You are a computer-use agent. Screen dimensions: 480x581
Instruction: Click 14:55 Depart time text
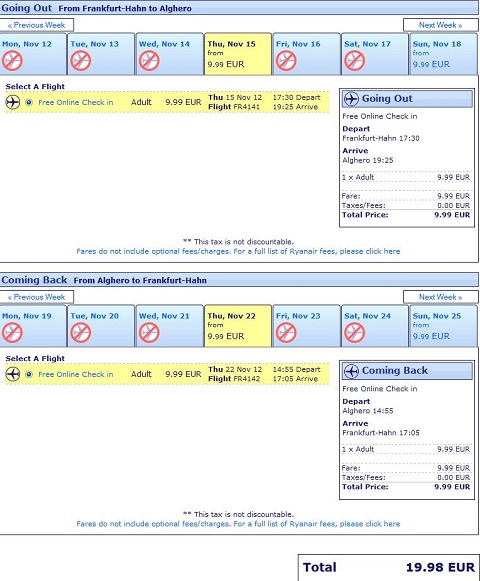point(297,369)
